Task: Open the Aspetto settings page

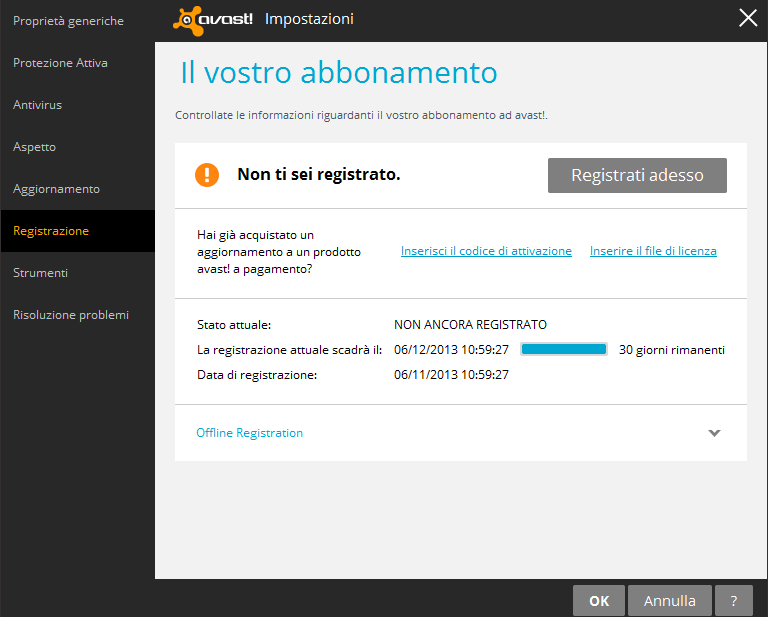Action: pos(34,147)
